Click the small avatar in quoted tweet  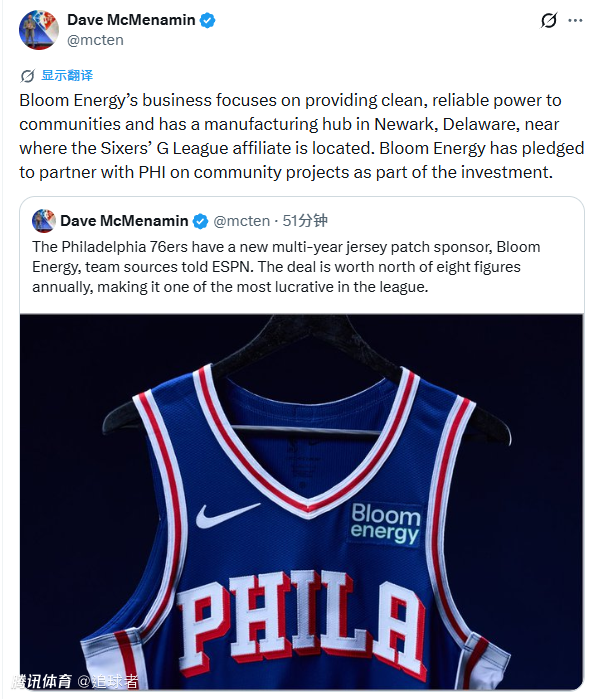coord(44,221)
